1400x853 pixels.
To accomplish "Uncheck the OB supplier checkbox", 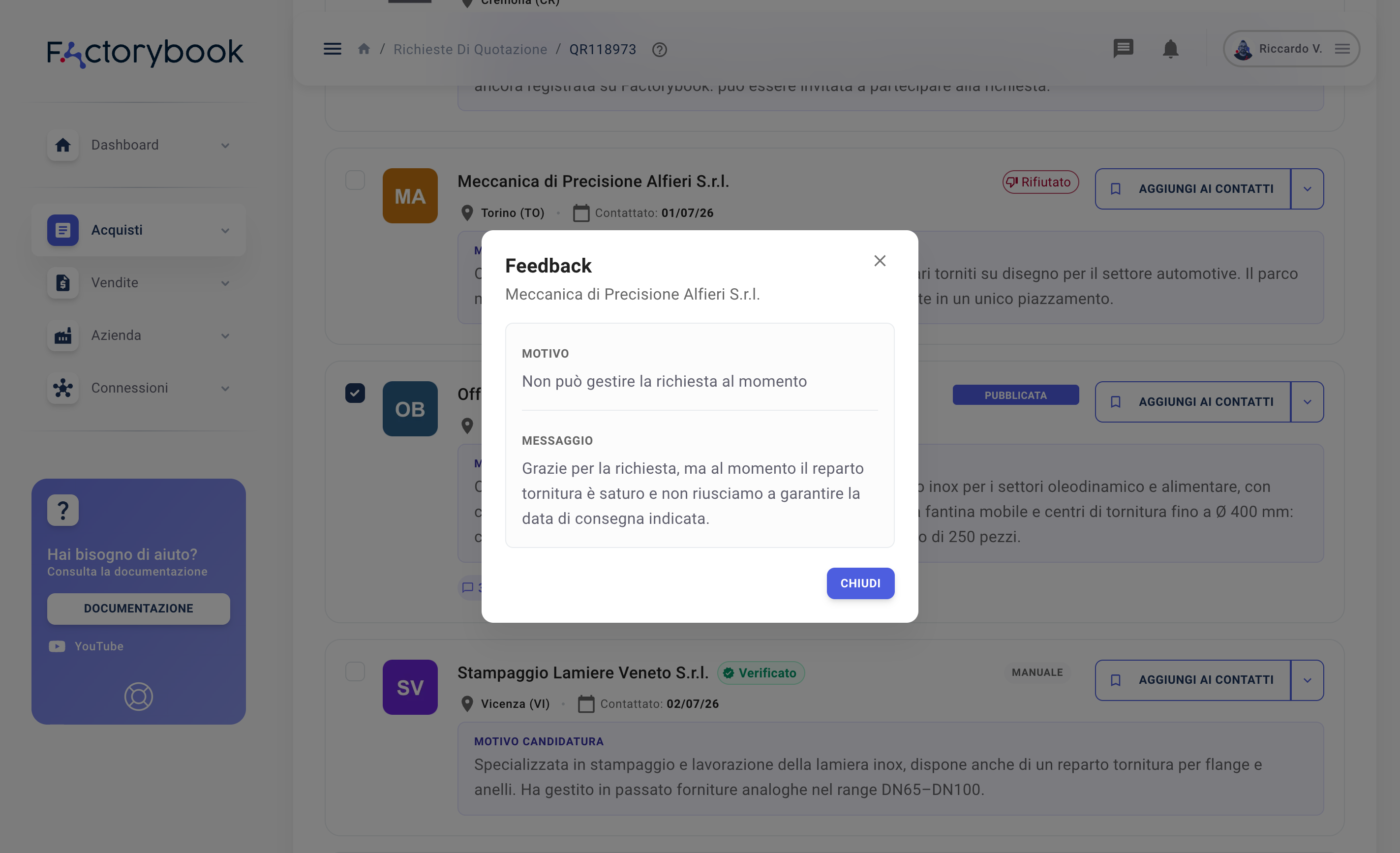I will [x=355, y=393].
